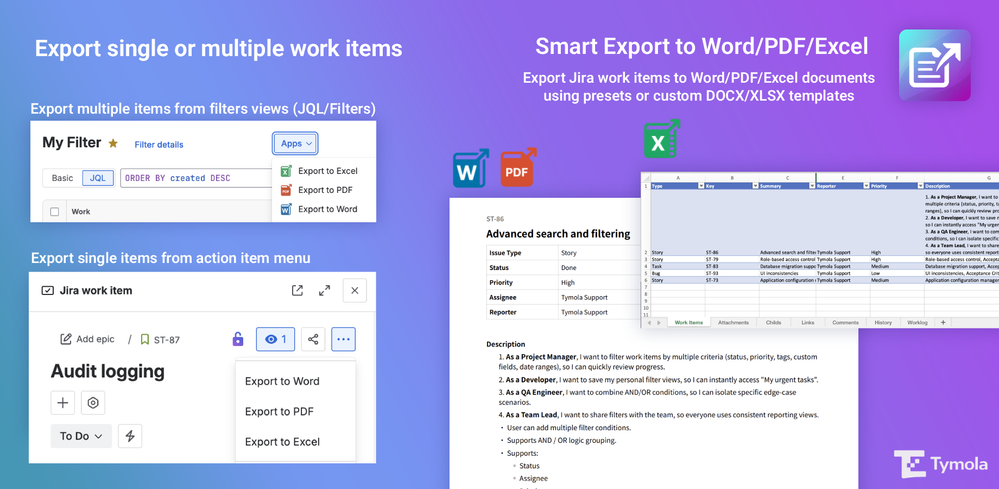This screenshot has width=999, height=489.
Task: Toggle the watch eye button showing 1
Action: (x=275, y=339)
